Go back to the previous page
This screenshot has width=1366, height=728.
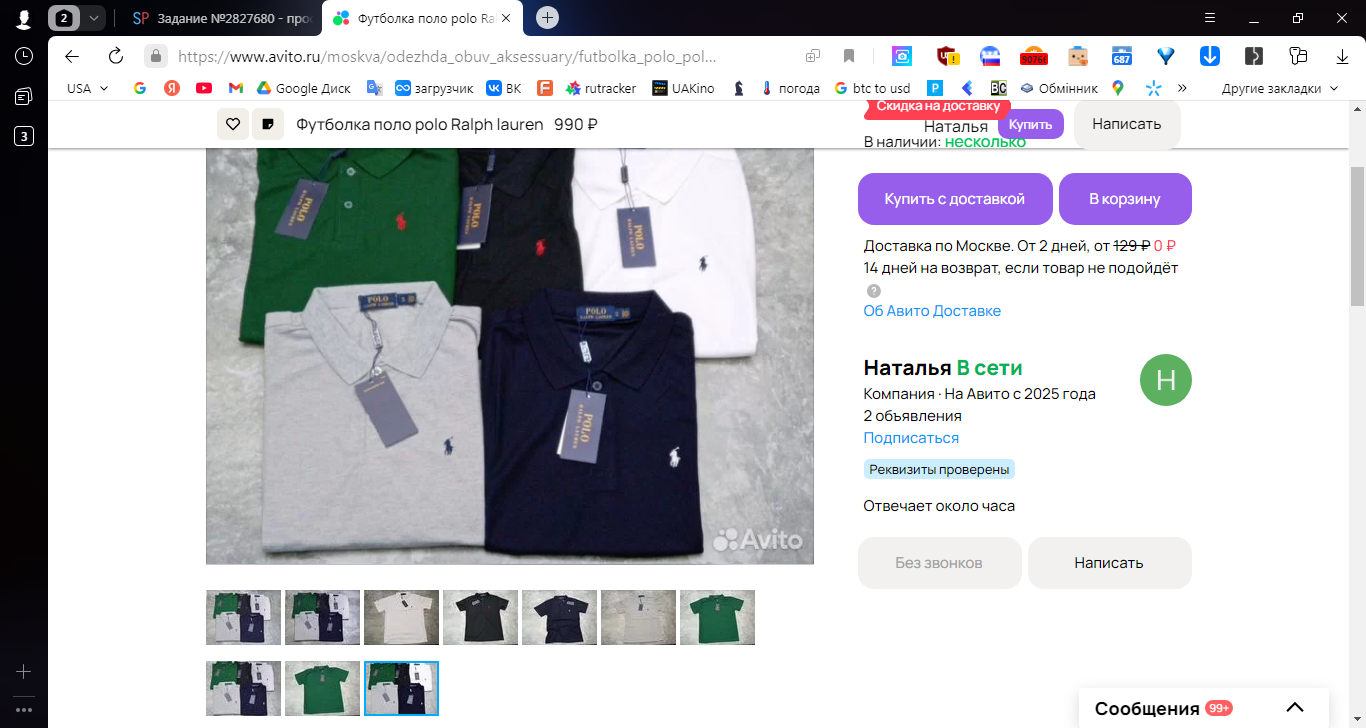(72, 56)
